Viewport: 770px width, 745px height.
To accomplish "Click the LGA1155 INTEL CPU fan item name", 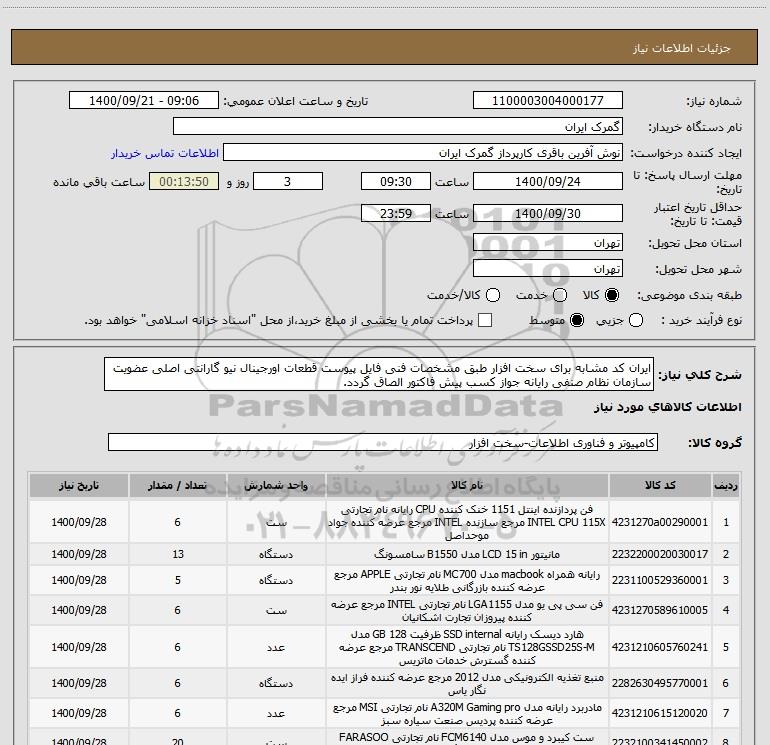I will (x=467, y=610).
